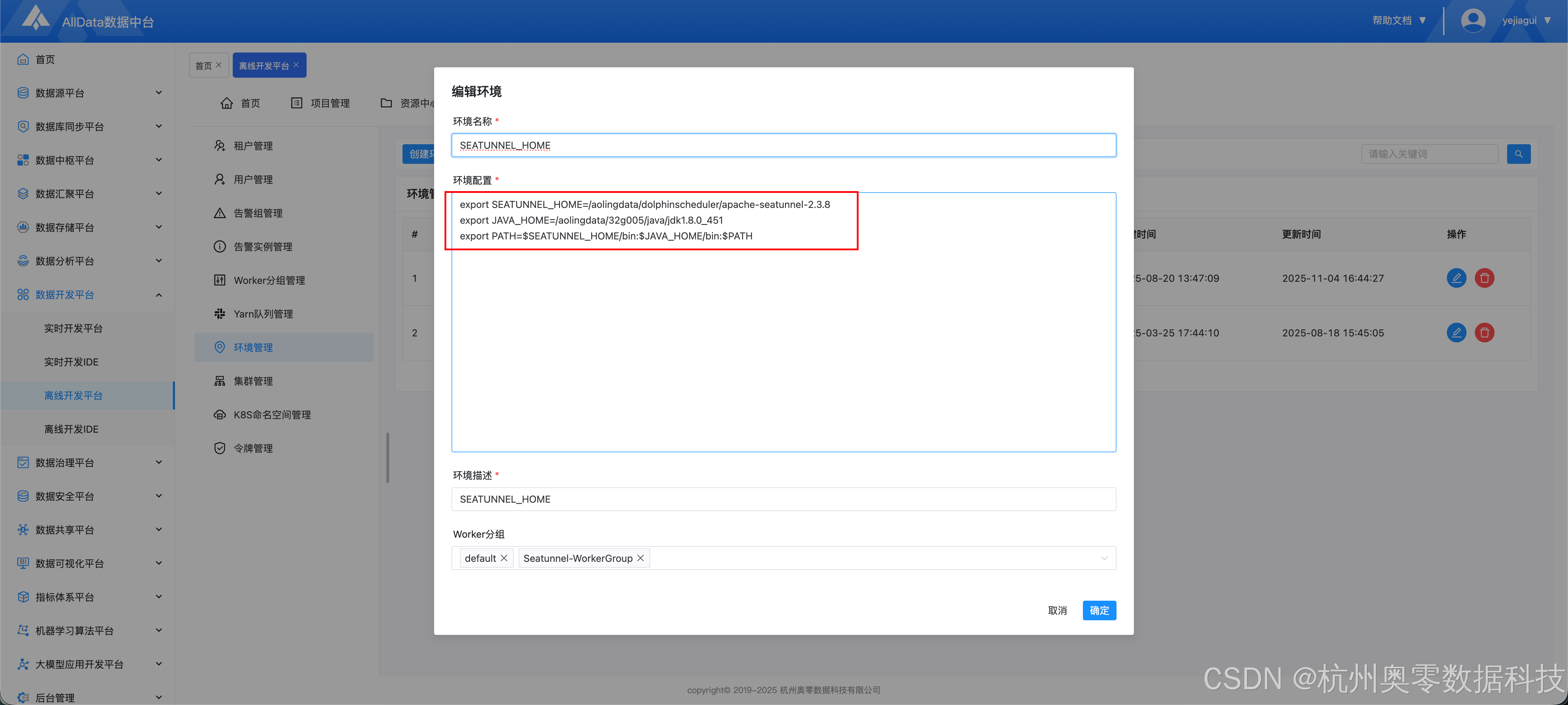Click the 确定 confirm button
The height and width of the screenshot is (705, 1568).
click(x=1099, y=610)
